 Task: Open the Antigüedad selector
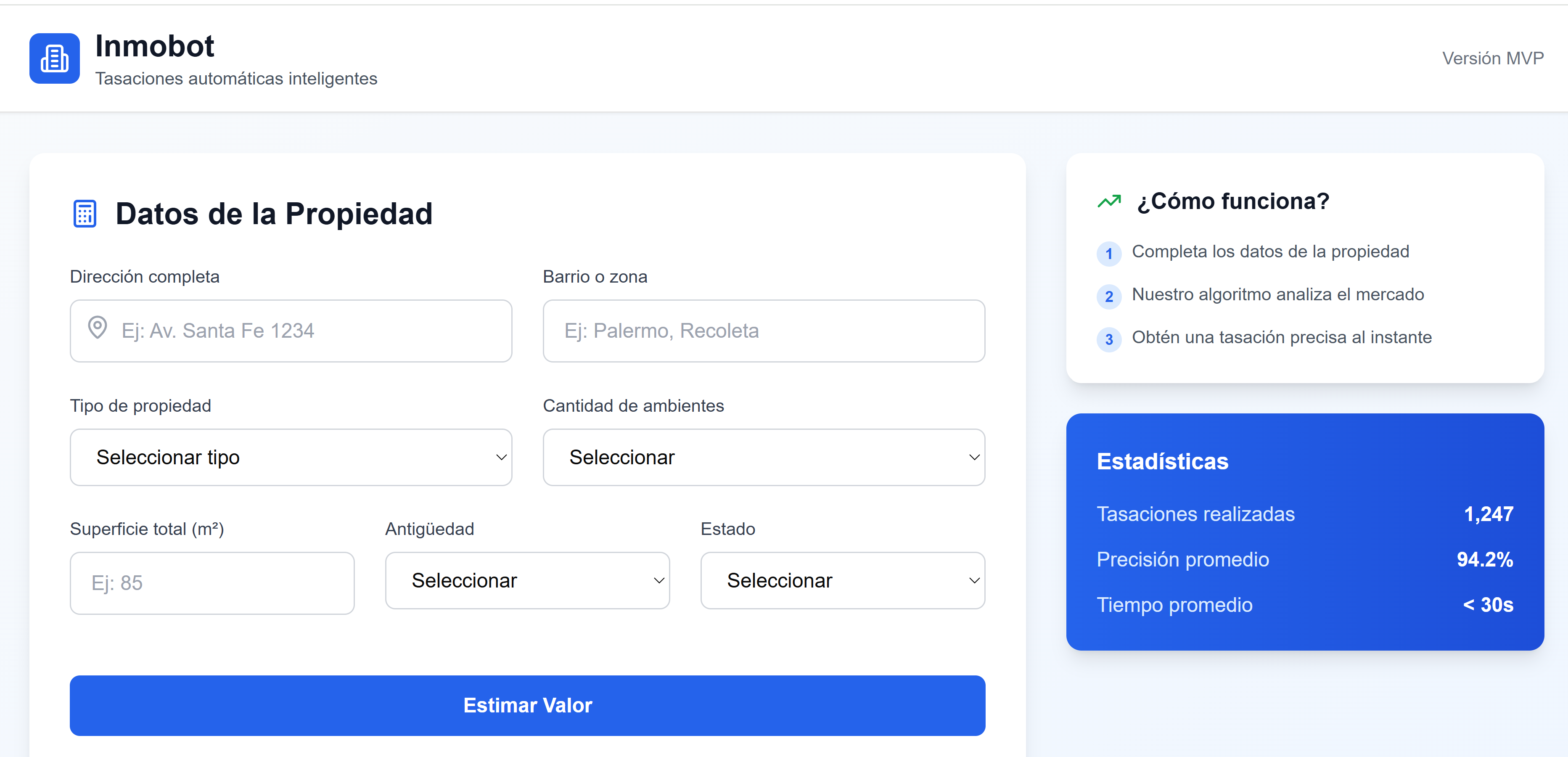click(x=527, y=580)
